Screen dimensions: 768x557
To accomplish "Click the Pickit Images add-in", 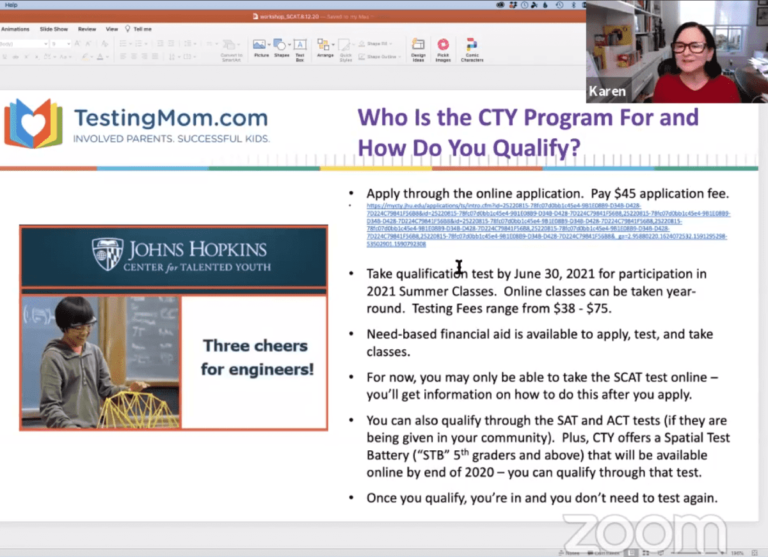I will pyautogui.click(x=443, y=48).
